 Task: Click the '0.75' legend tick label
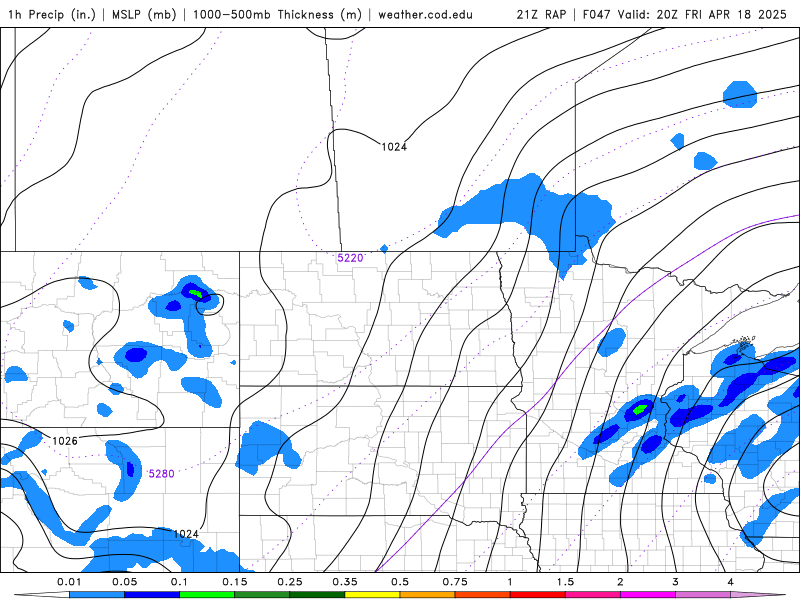pyautogui.click(x=455, y=582)
